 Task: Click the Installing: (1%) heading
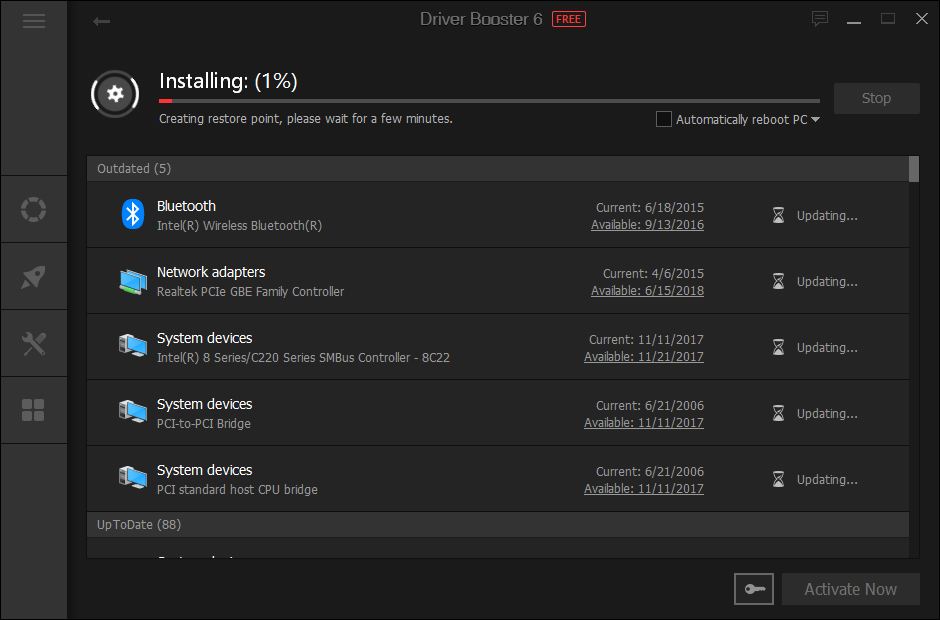click(x=228, y=81)
